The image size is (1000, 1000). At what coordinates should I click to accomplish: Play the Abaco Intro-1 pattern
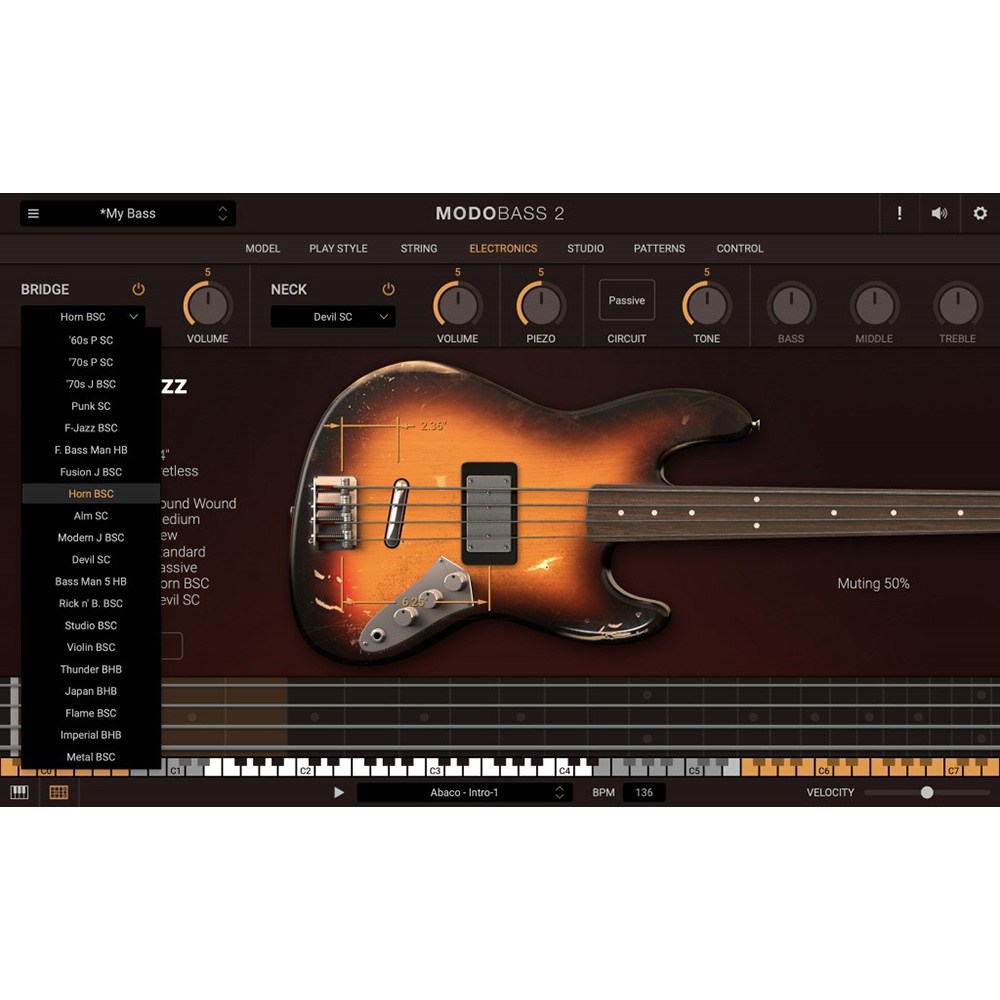pos(339,793)
